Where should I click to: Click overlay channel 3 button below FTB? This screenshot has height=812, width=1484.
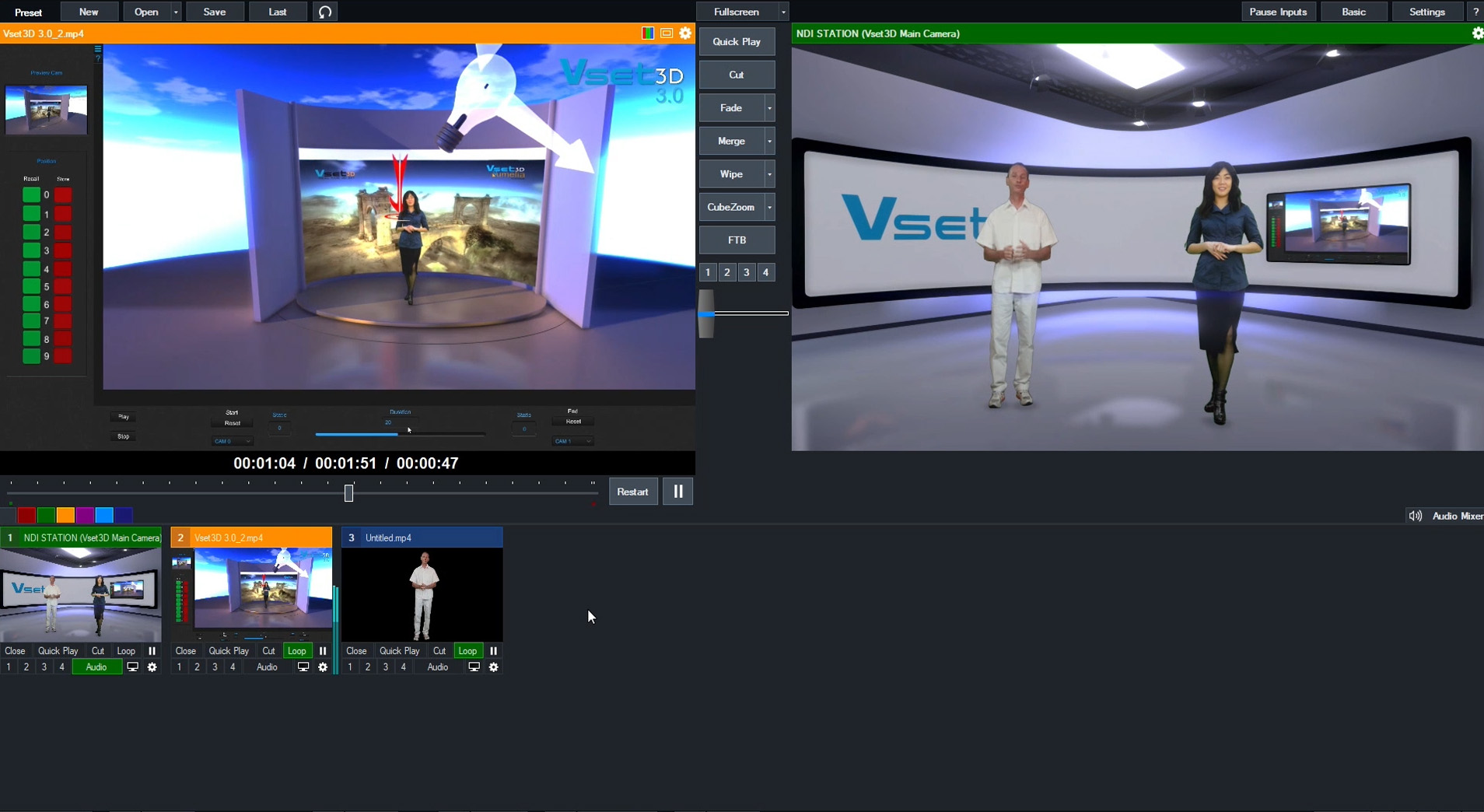point(747,272)
